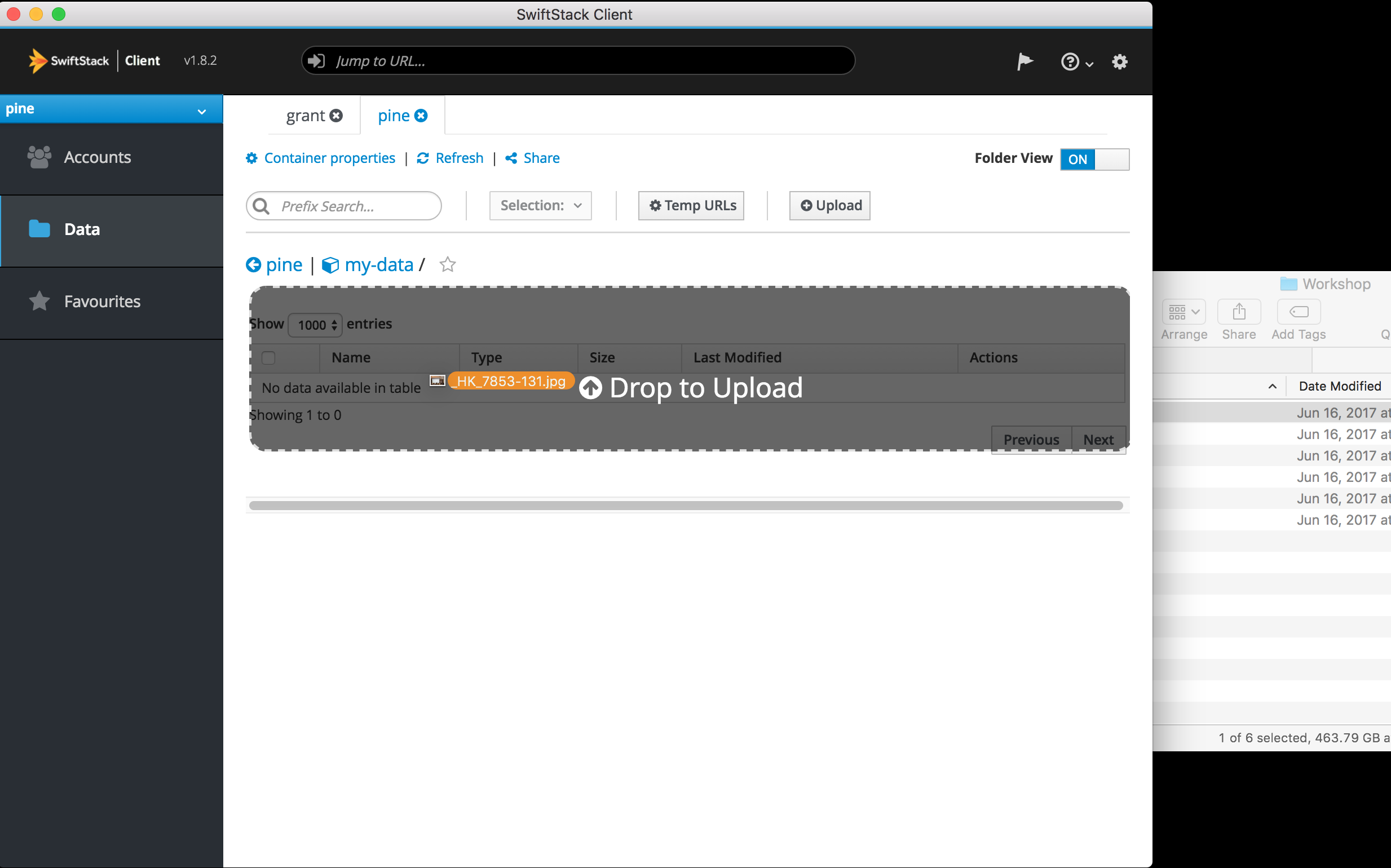The image size is (1391, 868).
Task: Click the search magnifier icon
Action: click(x=262, y=206)
